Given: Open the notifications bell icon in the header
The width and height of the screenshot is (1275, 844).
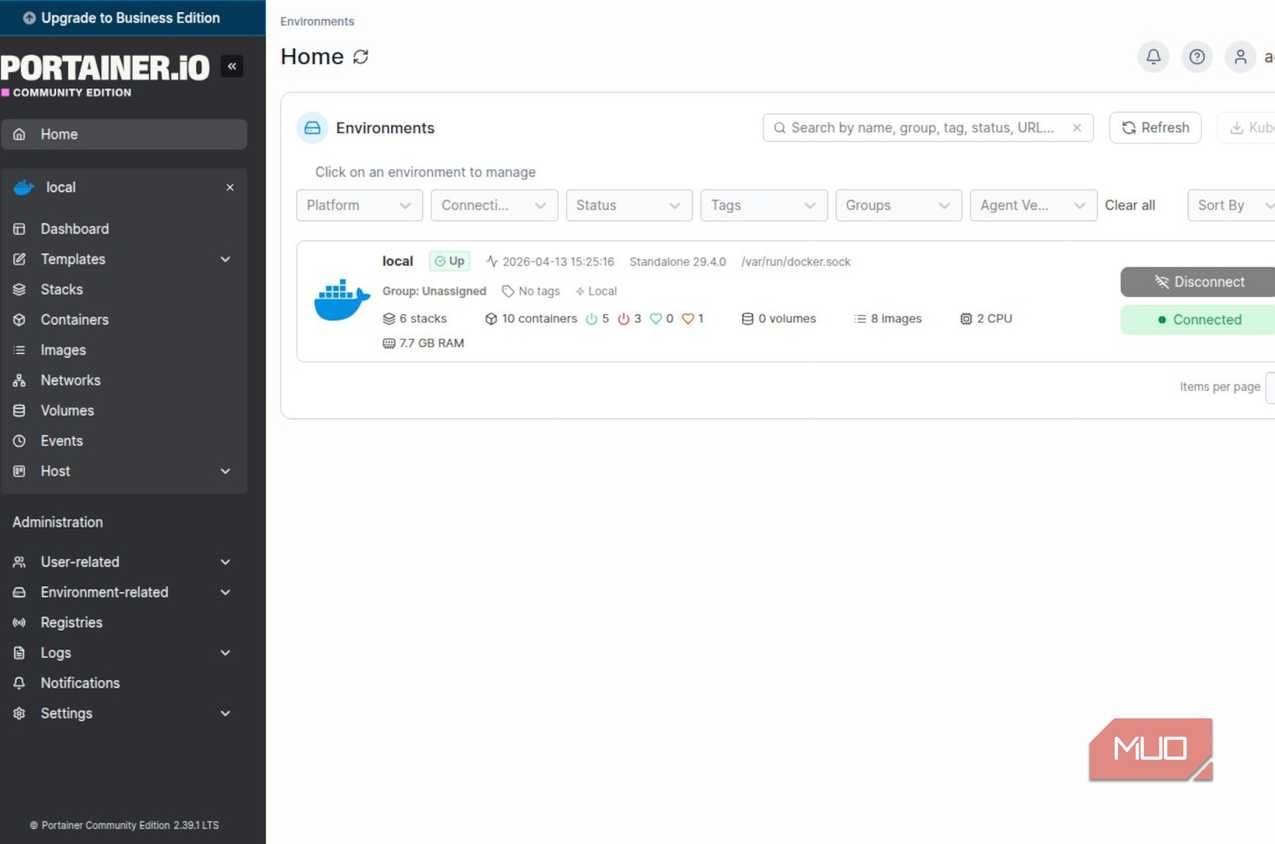Looking at the screenshot, I should click(1153, 57).
